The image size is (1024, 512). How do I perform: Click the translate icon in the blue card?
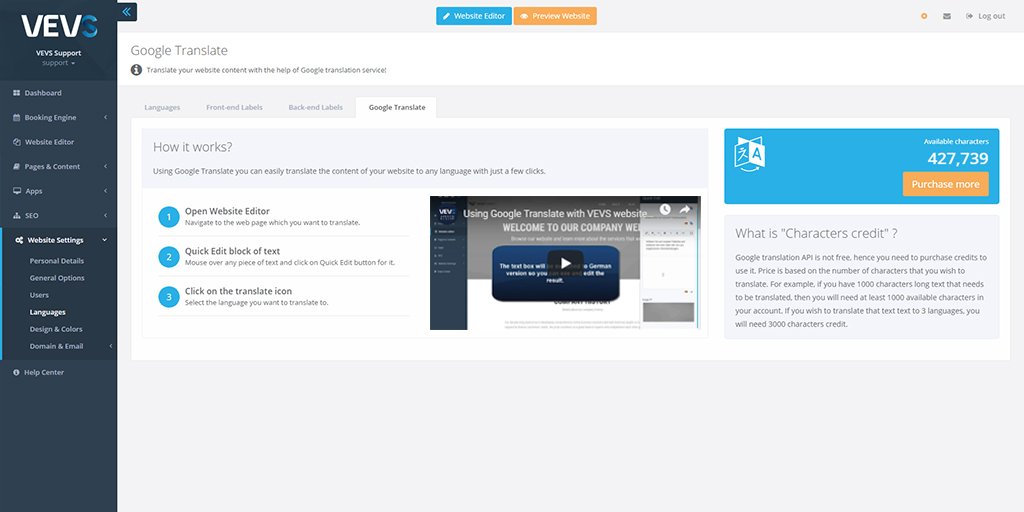pos(750,154)
